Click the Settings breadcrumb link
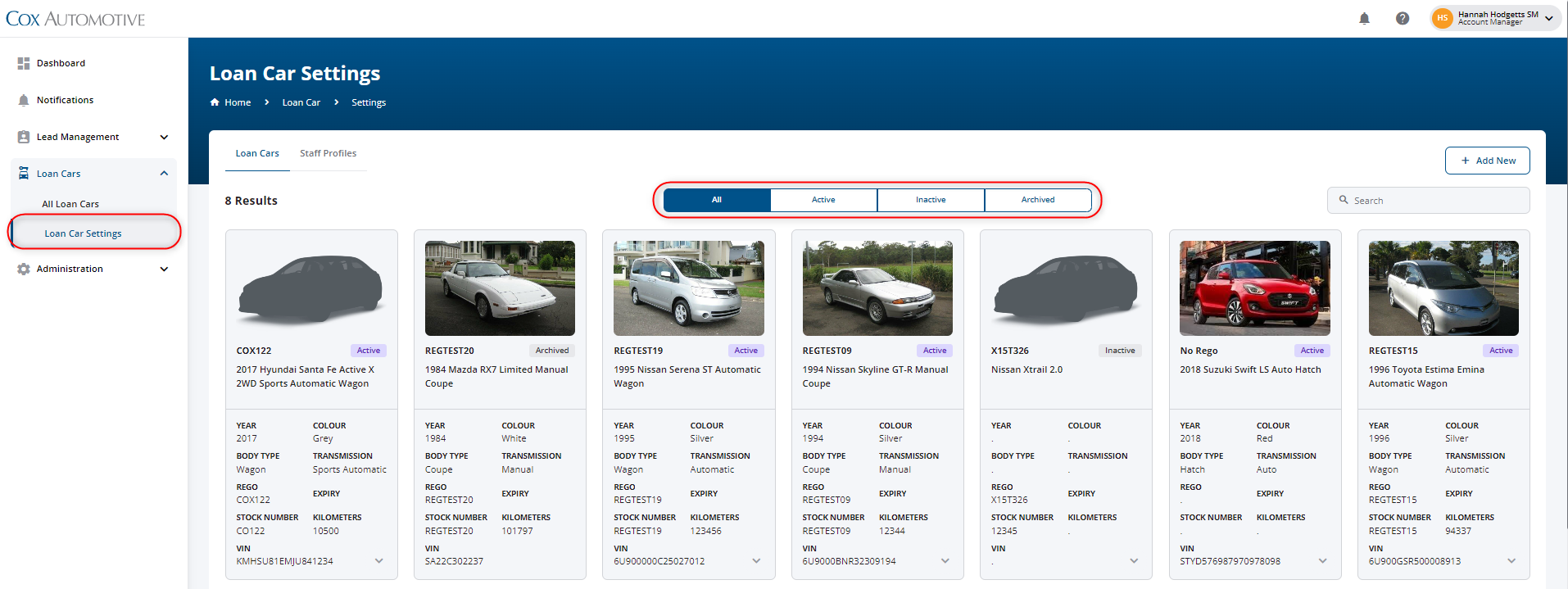 369,102
